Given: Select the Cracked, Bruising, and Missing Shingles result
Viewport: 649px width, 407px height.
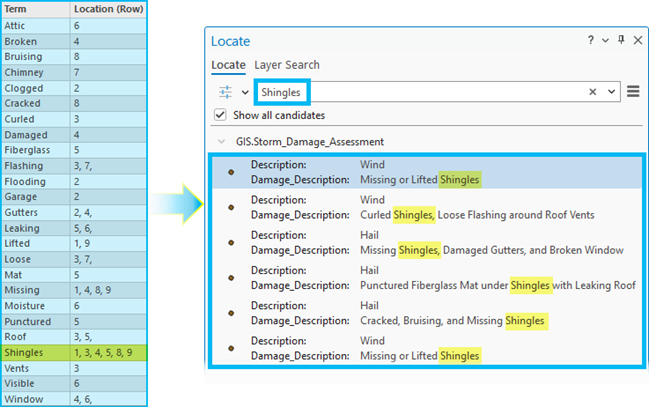Looking at the screenshot, I should coord(428,313).
